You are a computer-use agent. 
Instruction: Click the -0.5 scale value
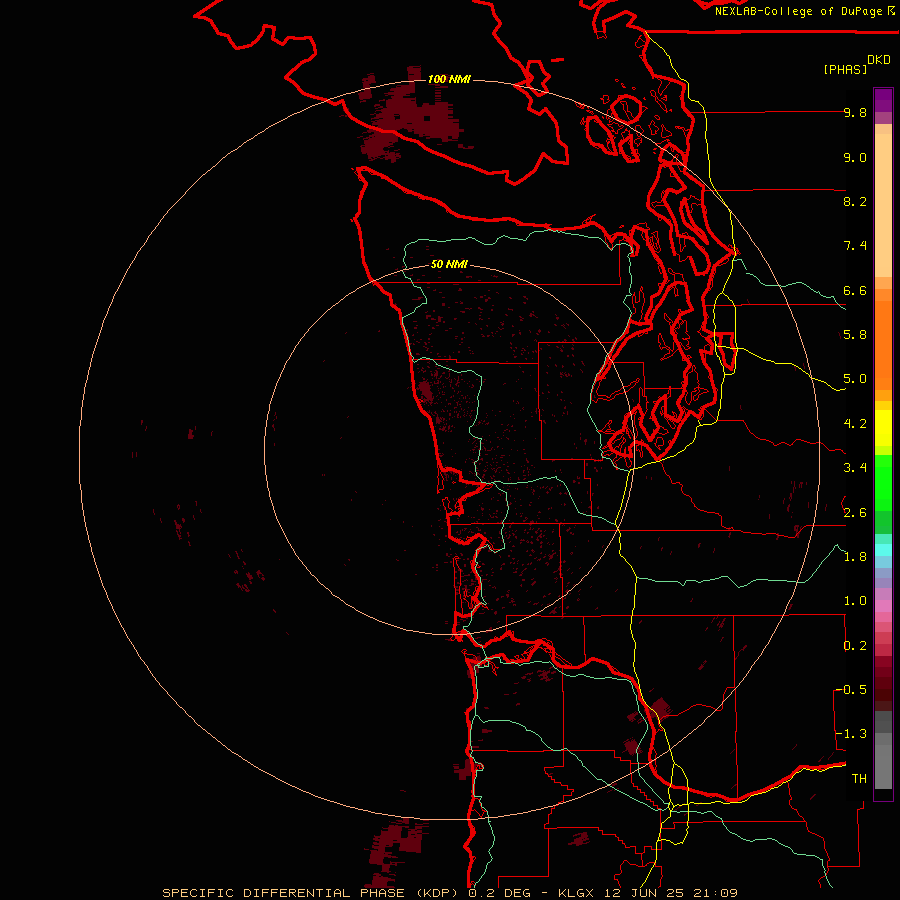pyautogui.click(x=851, y=690)
